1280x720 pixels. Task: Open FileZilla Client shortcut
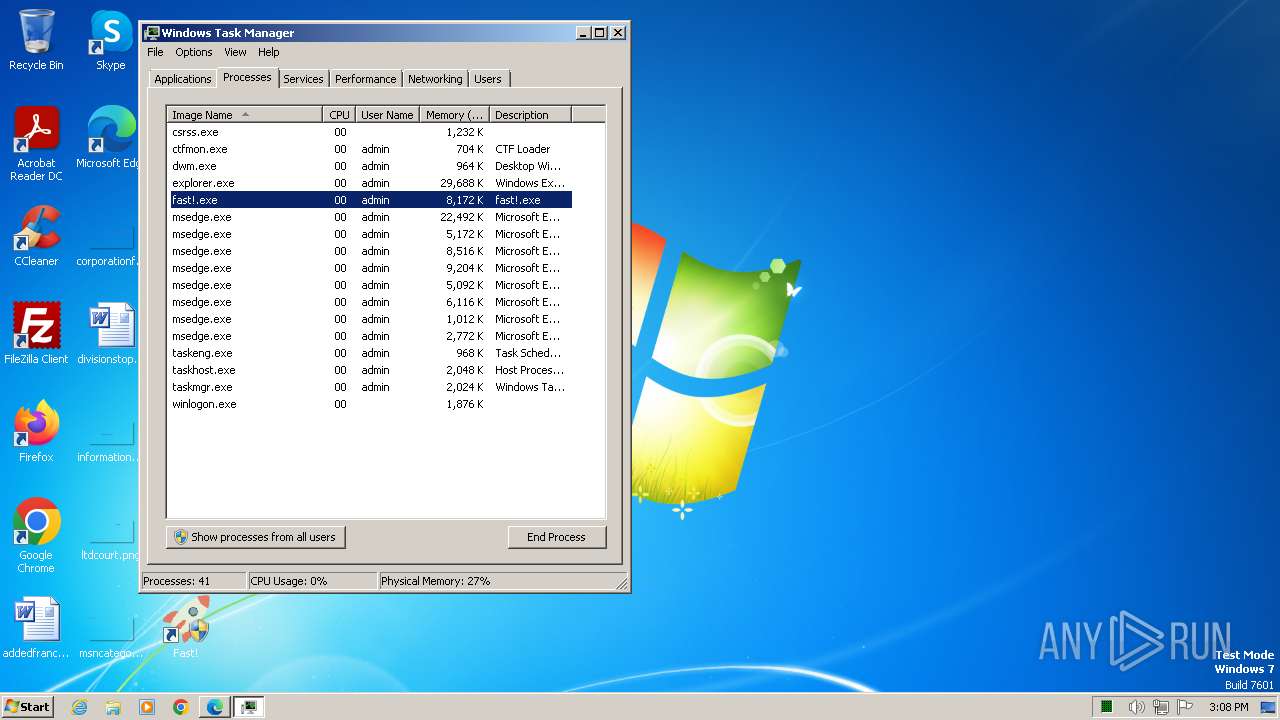tap(36, 333)
